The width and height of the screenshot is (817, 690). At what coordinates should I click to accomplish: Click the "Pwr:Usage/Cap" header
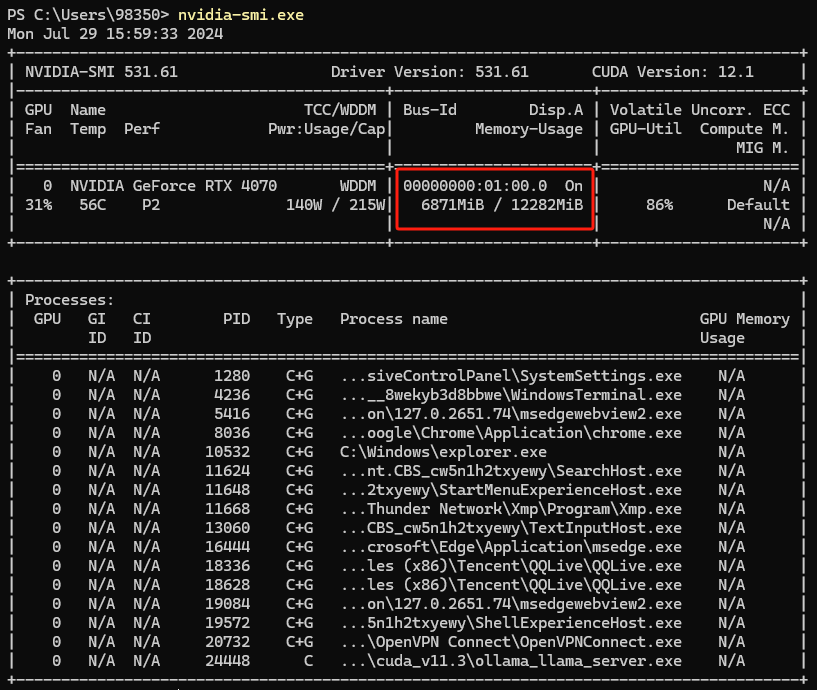tap(327, 129)
